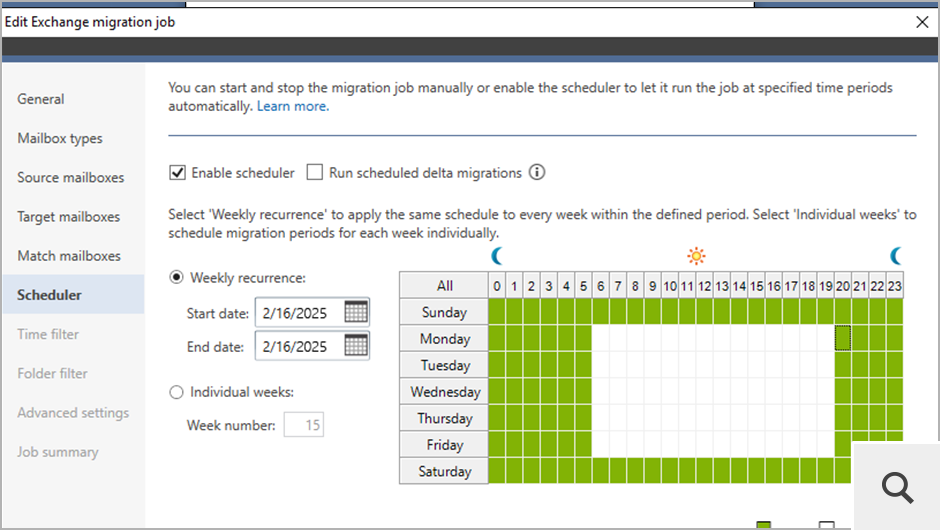This screenshot has height=530, width=940.
Task: Click the All button in schedule grid
Action: 444,286
